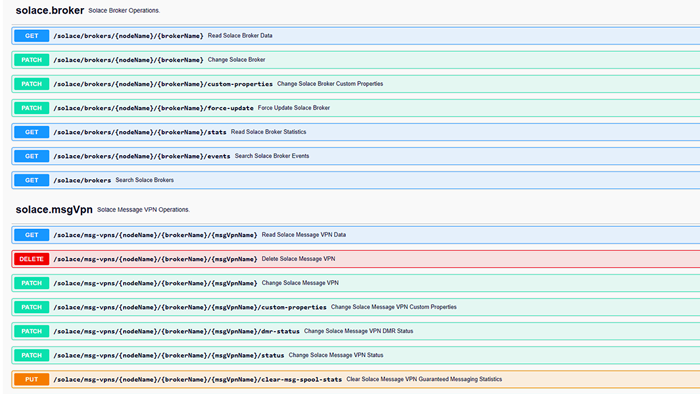This screenshot has height=394, width=700.
Task: Click GET badge for broker stats endpoint
Action: click(31, 132)
